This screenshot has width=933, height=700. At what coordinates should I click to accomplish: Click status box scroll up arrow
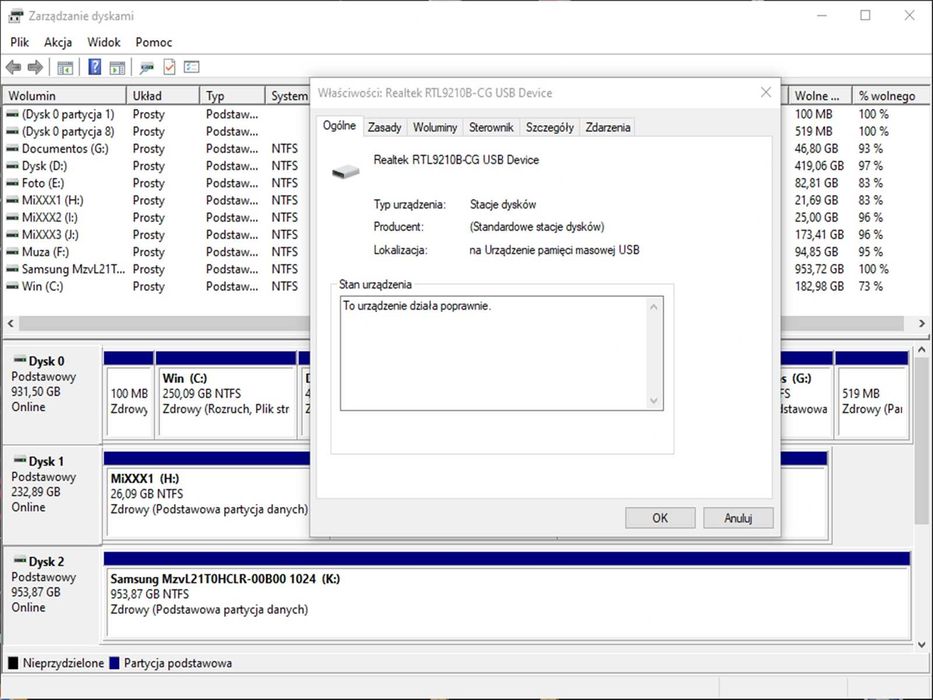[654, 307]
